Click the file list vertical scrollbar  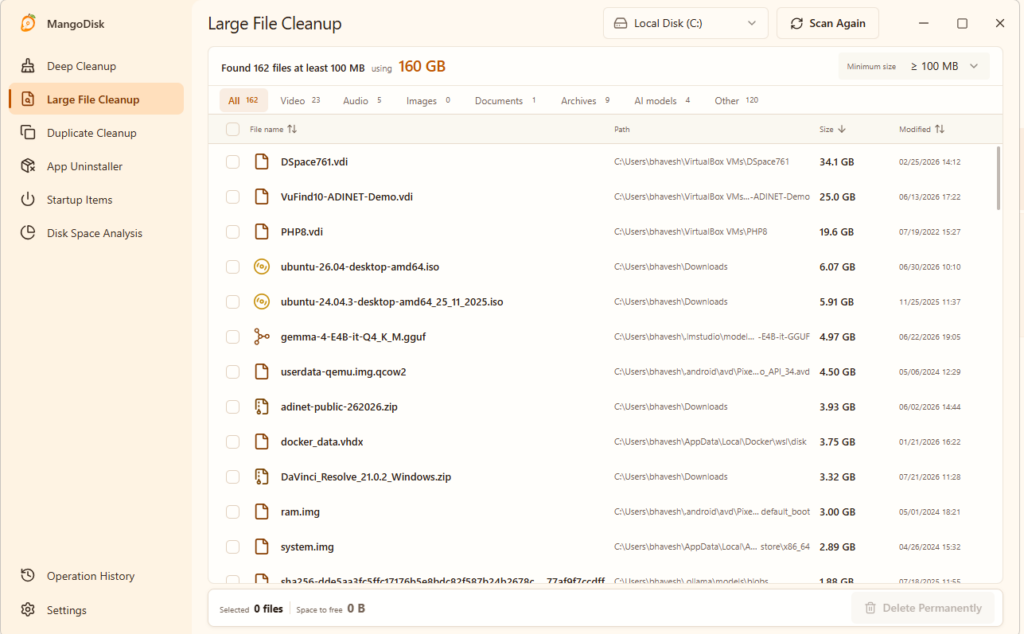pyautogui.click(x=998, y=178)
